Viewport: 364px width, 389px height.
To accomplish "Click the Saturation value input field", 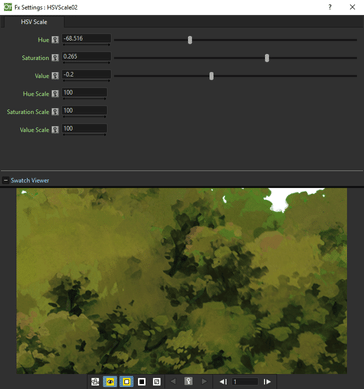I will [x=87, y=56].
